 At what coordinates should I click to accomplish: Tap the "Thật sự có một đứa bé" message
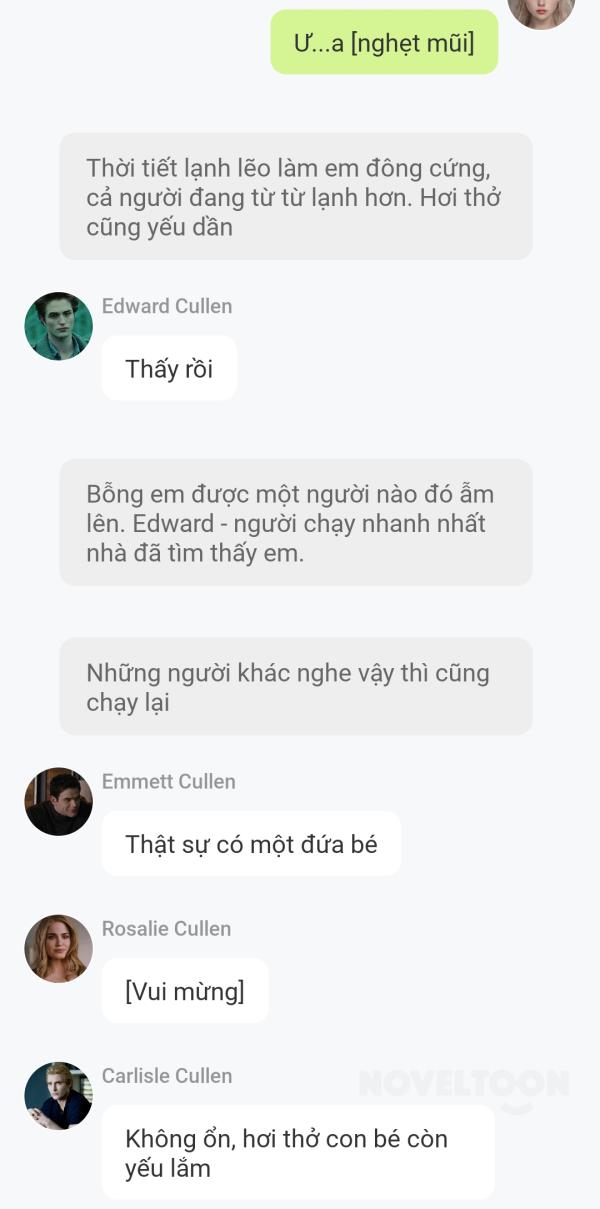251,844
